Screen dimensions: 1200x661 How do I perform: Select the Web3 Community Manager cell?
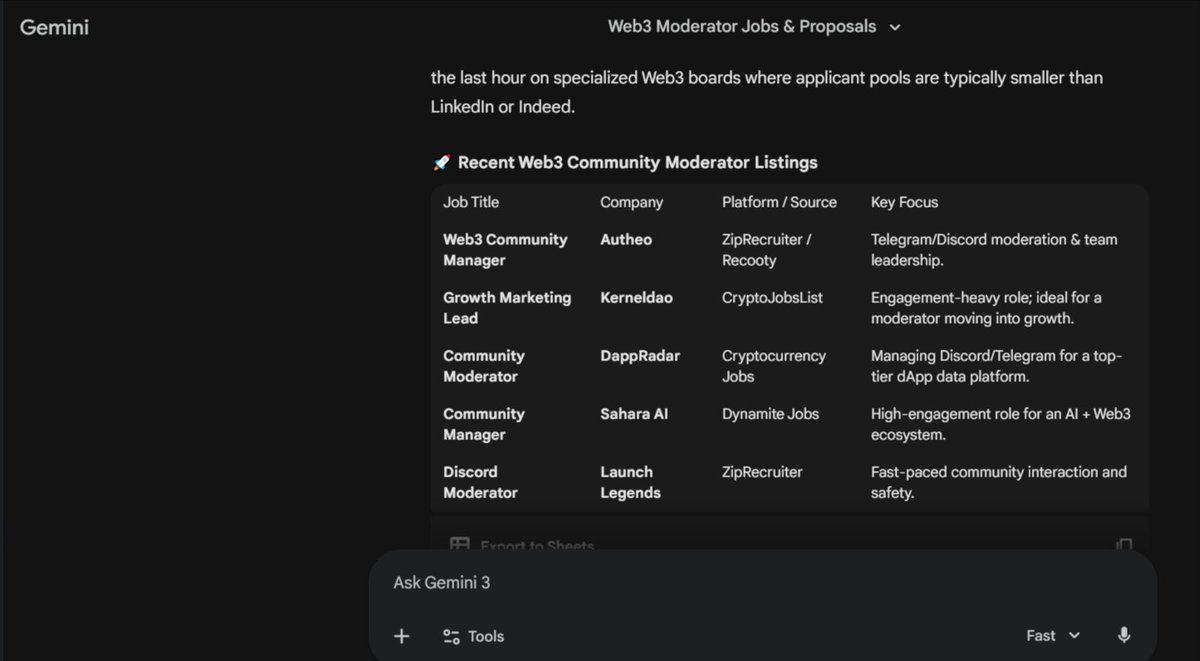[505, 250]
